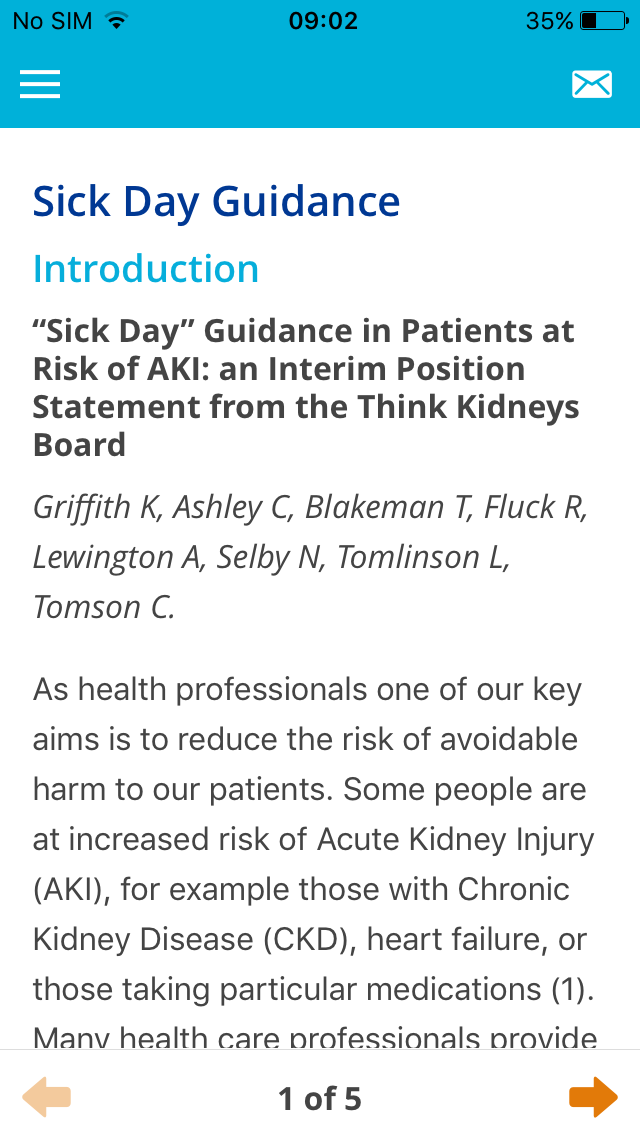Screen dimensions: 640x1136
Task: Tap the faded previous page arrow
Action: pos(46,1097)
